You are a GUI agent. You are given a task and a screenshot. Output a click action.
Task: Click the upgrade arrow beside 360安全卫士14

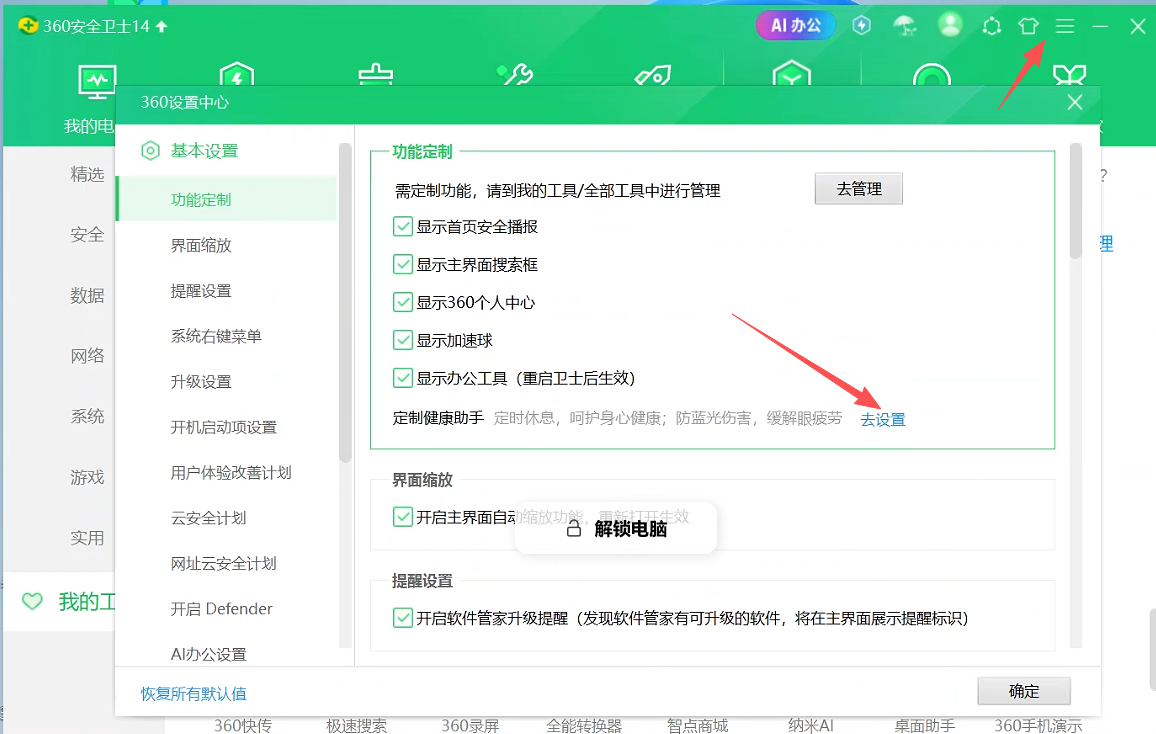(x=162, y=27)
